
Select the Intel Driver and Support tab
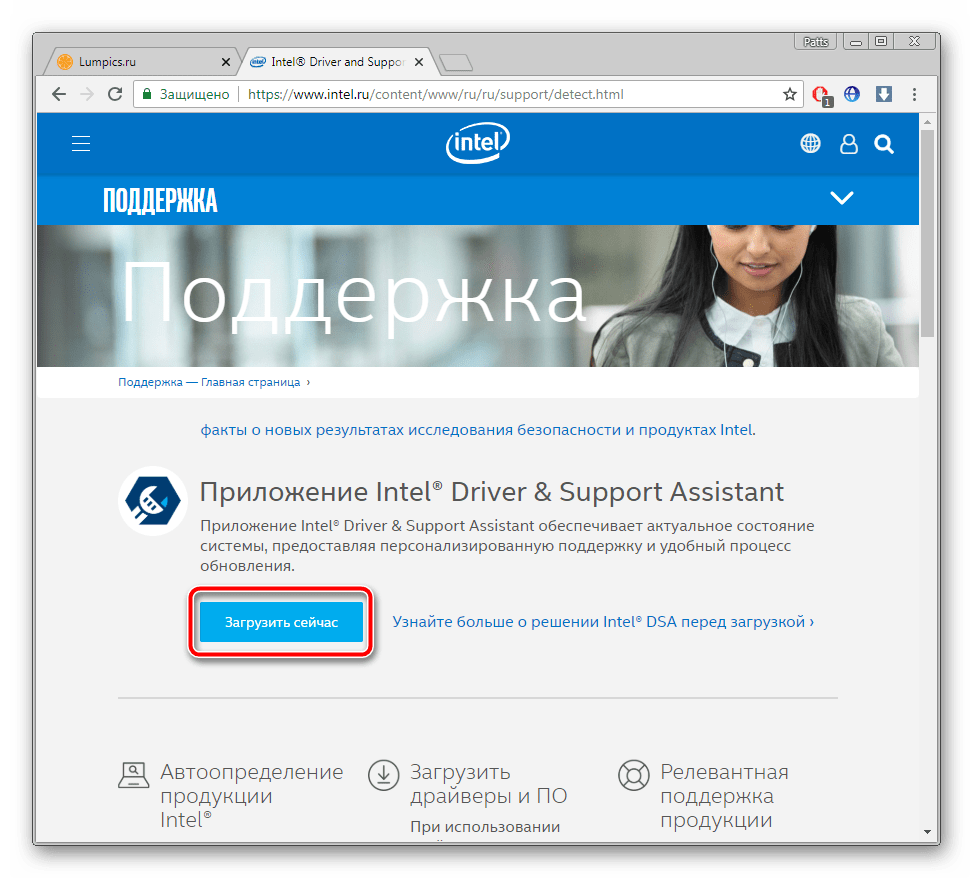[x=335, y=62]
